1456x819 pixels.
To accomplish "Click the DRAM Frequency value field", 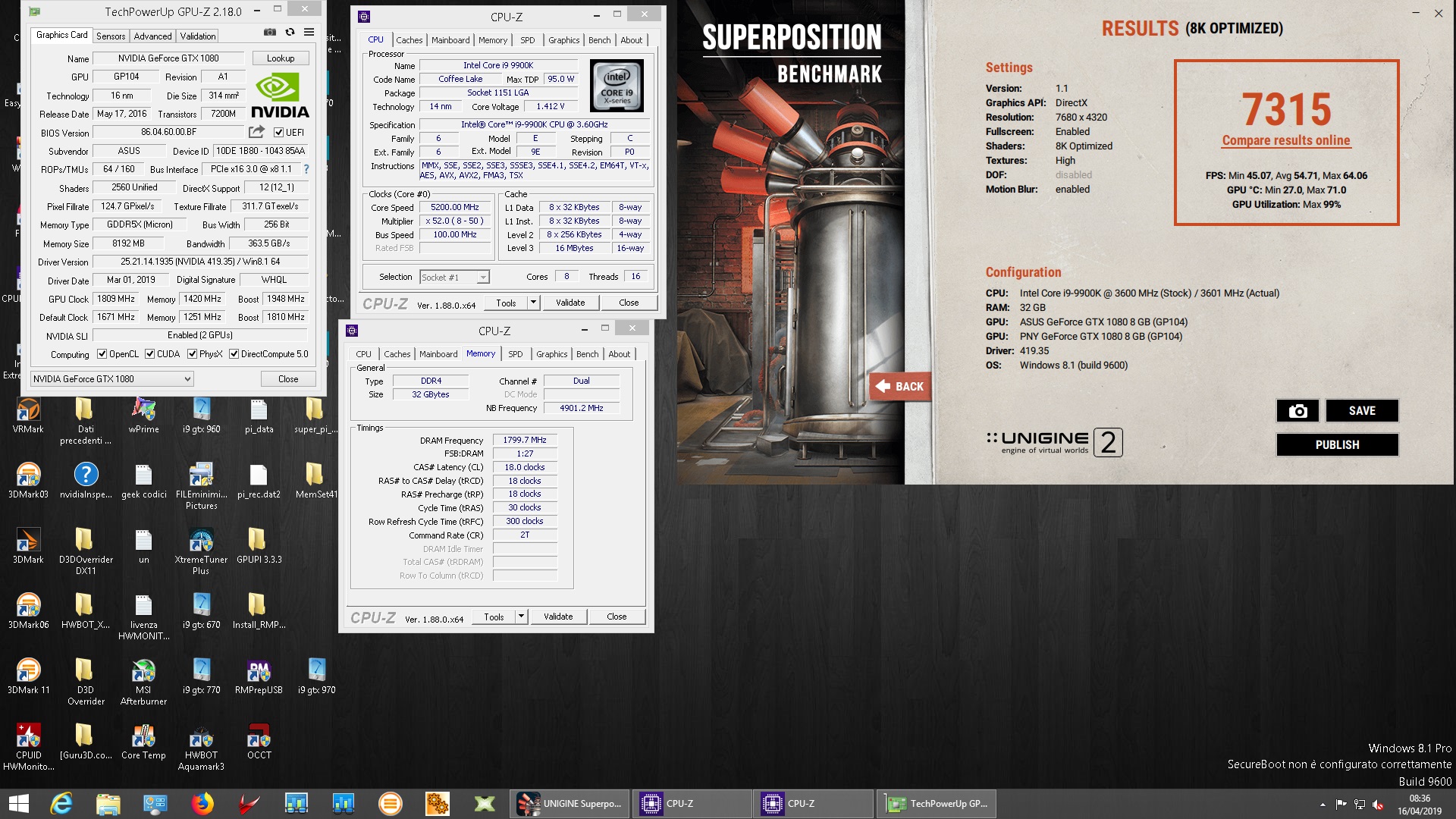I will coord(525,440).
